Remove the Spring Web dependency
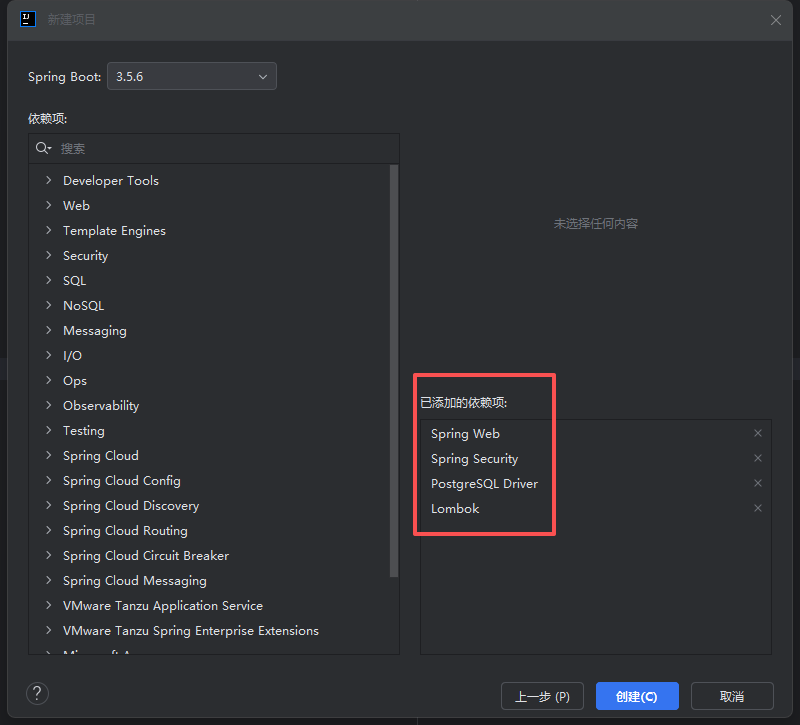Viewport: 800px width, 725px height. click(758, 433)
